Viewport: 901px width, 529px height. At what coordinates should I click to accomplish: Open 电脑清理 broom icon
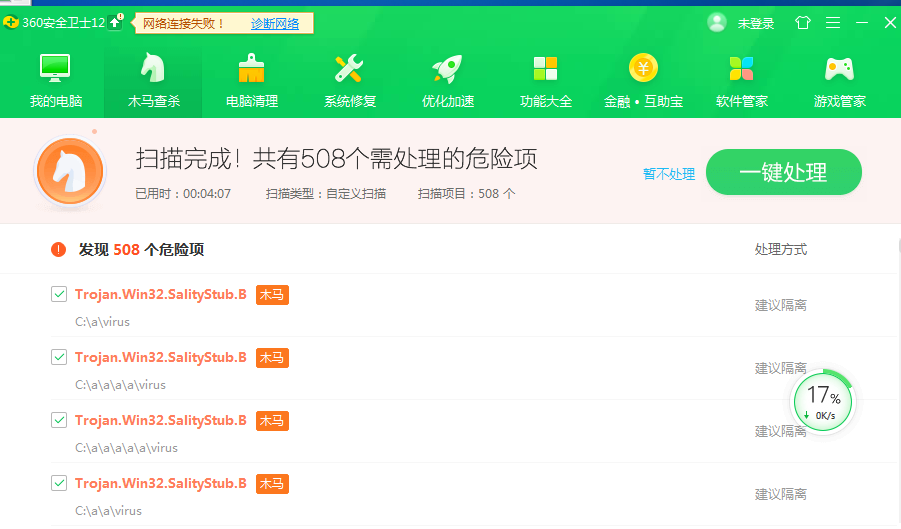[x=251, y=68]
